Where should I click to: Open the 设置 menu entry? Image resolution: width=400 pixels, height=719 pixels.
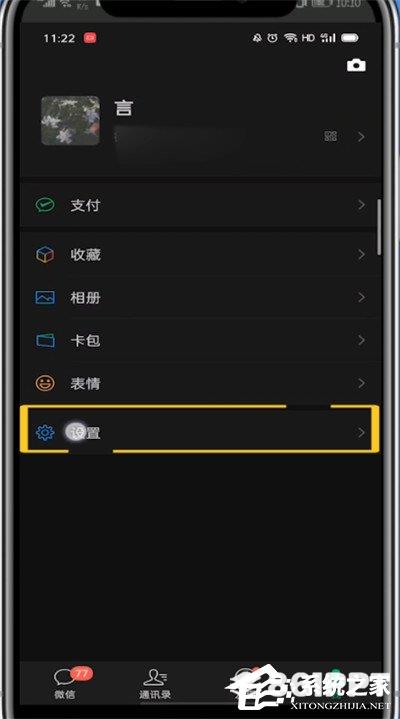[x=200, y=430]
